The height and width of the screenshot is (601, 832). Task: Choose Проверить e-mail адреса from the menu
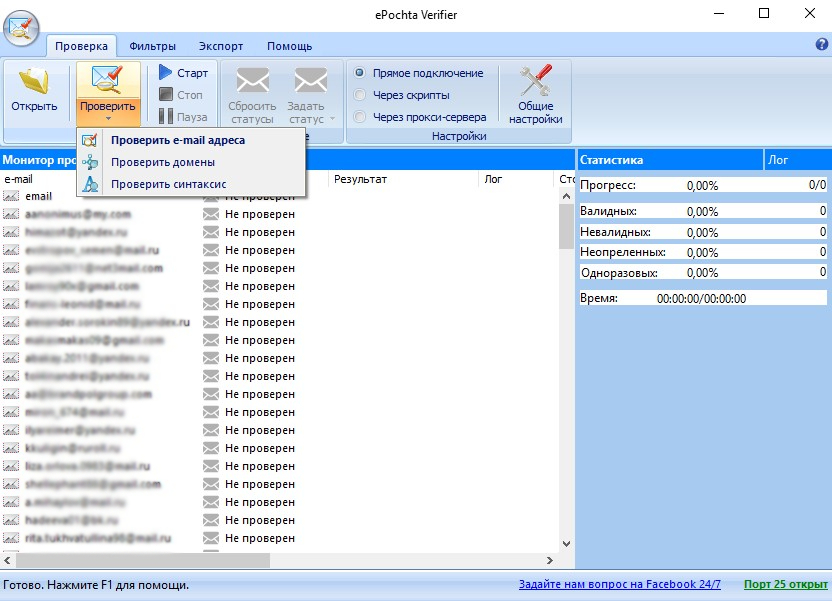tap(191, 140)
